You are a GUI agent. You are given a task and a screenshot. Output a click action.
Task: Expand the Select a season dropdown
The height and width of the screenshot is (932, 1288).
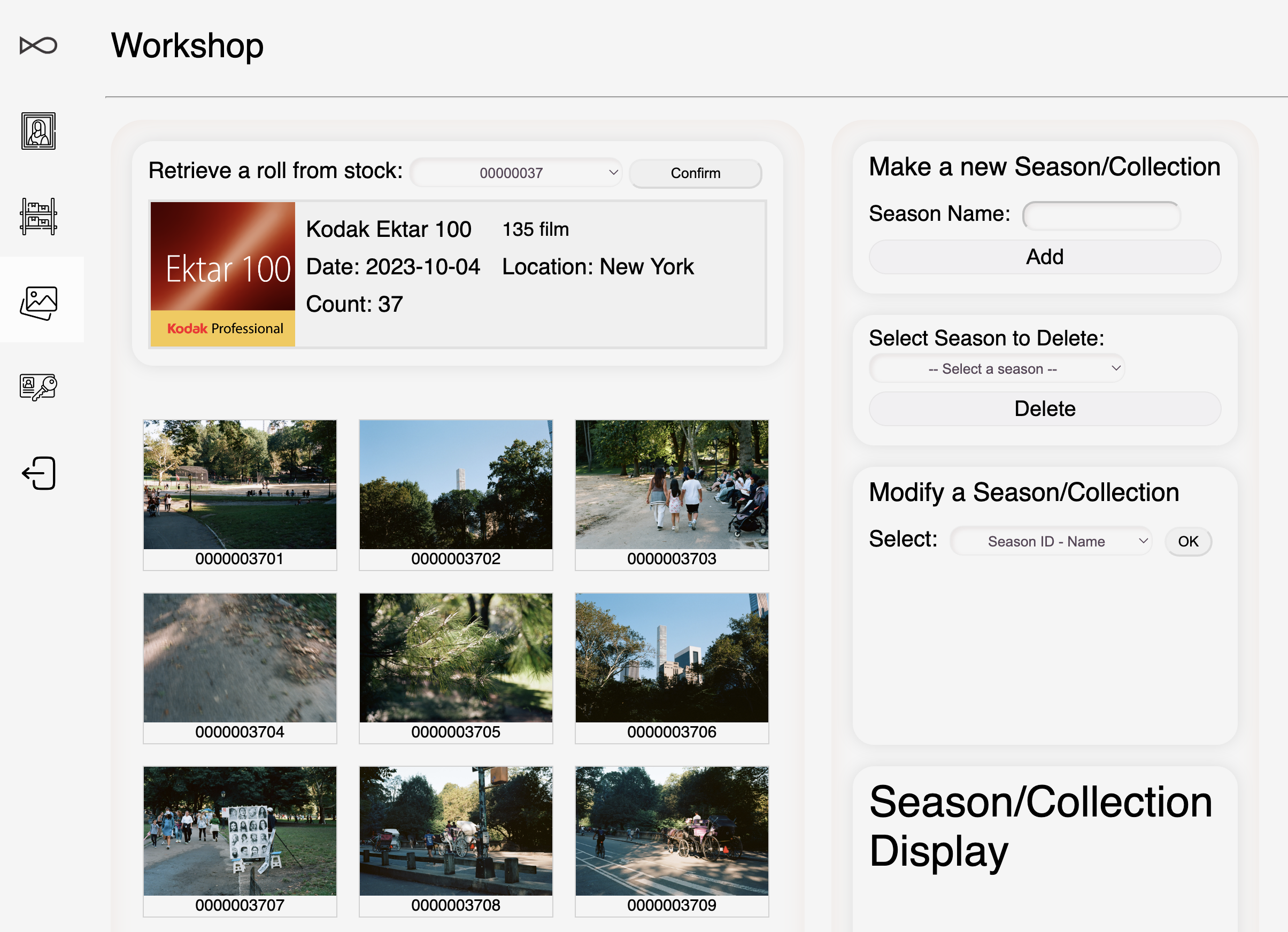[x=996, y=368]
